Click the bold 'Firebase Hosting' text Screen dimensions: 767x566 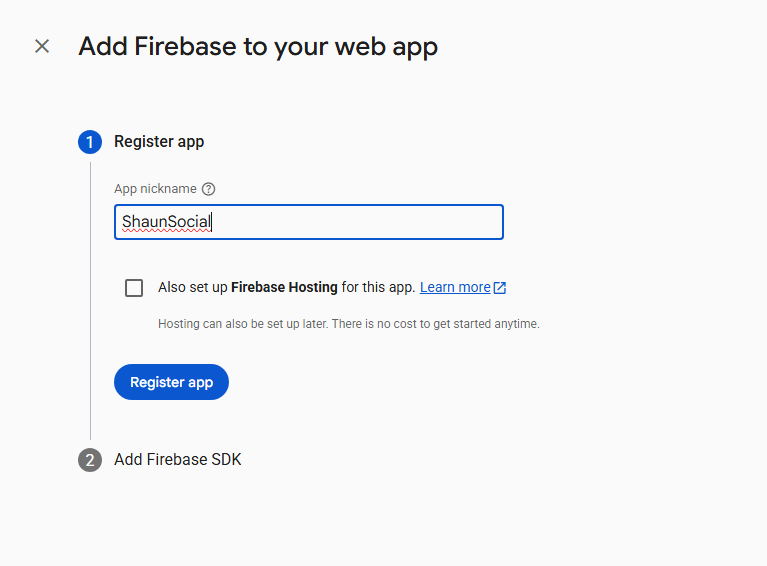pos(284,287)
